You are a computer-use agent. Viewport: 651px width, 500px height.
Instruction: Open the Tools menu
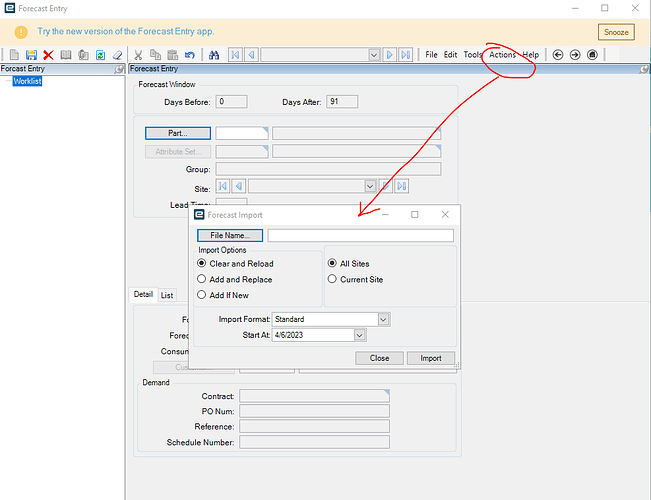click(x=472, y=55)
